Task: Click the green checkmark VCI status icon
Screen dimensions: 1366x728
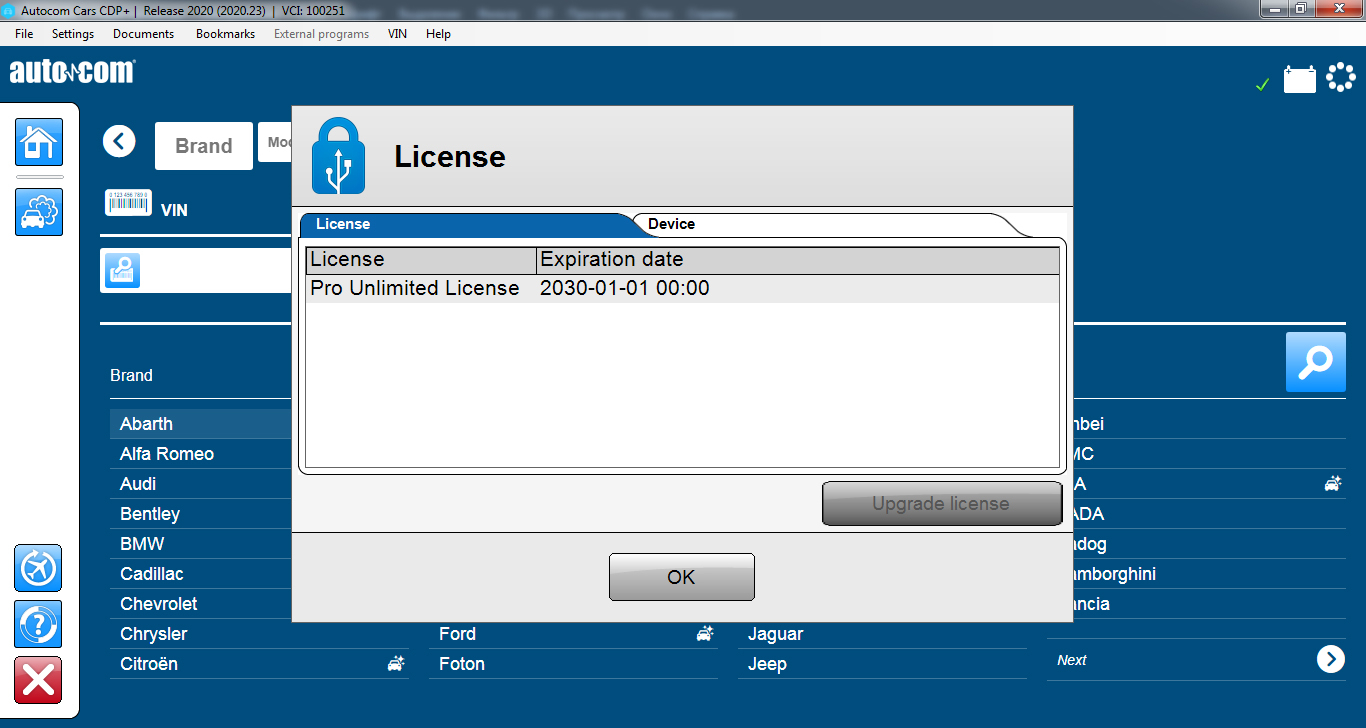Action: tap(1262, 85)
